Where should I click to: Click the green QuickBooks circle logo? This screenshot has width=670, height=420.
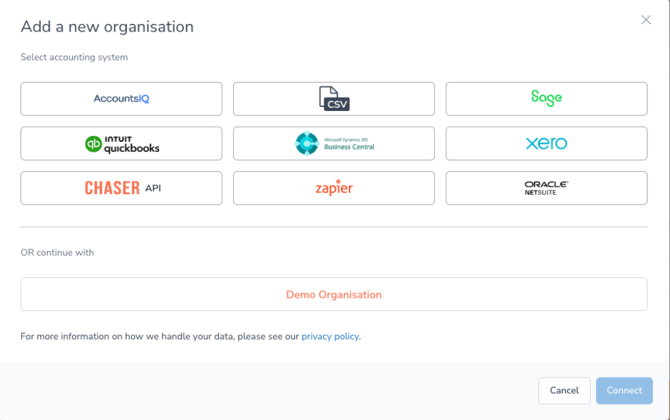(93, 144)
